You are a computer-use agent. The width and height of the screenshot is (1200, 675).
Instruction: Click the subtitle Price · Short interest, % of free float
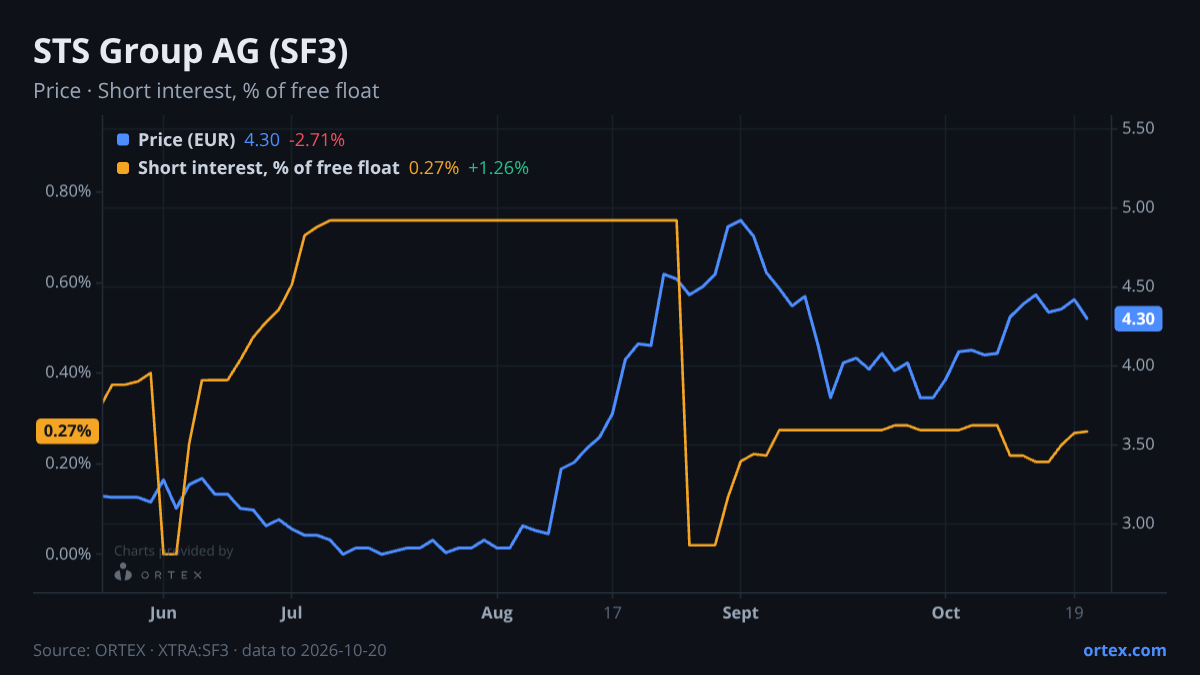coord(206,91)
